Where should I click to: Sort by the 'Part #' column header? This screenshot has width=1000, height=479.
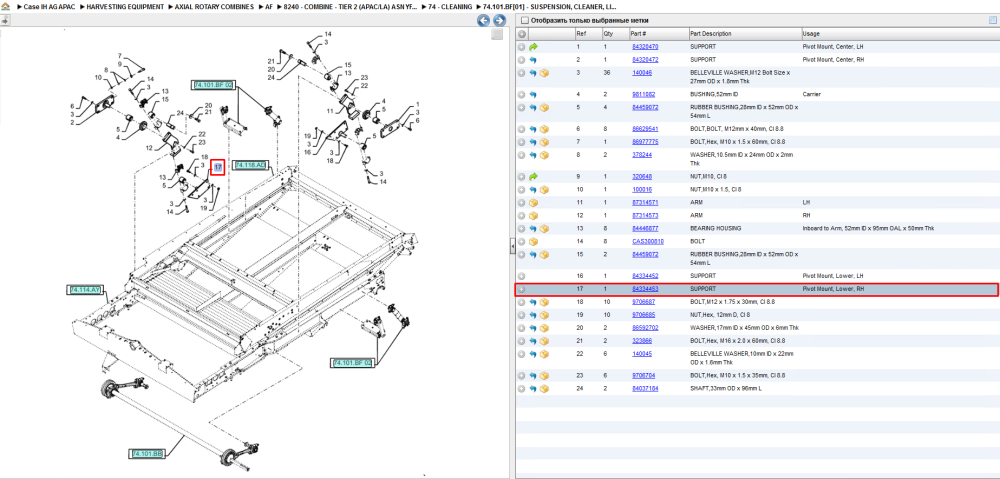[x=659, y=34]
